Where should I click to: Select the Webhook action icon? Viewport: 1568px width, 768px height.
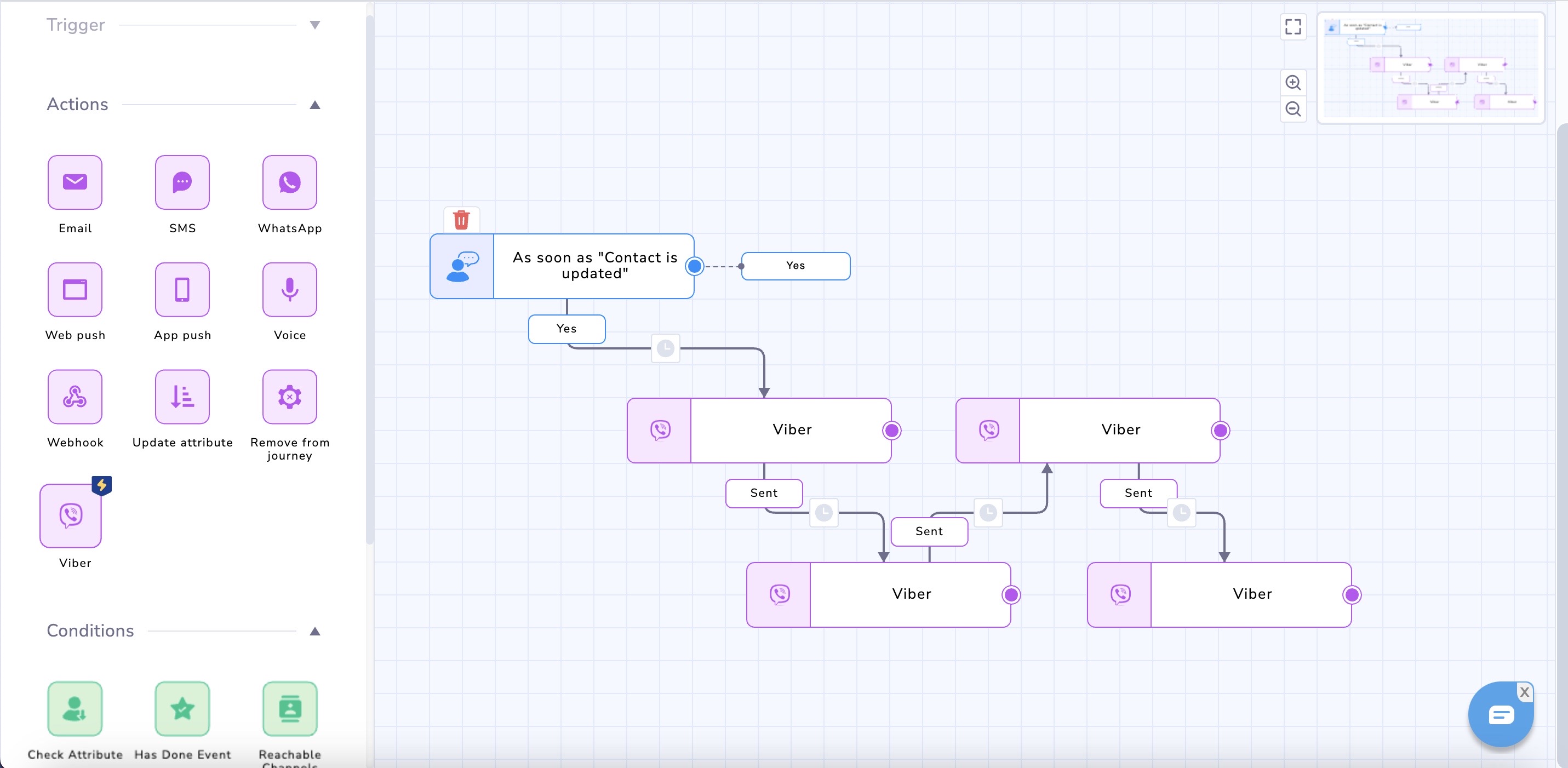(75, 397)
